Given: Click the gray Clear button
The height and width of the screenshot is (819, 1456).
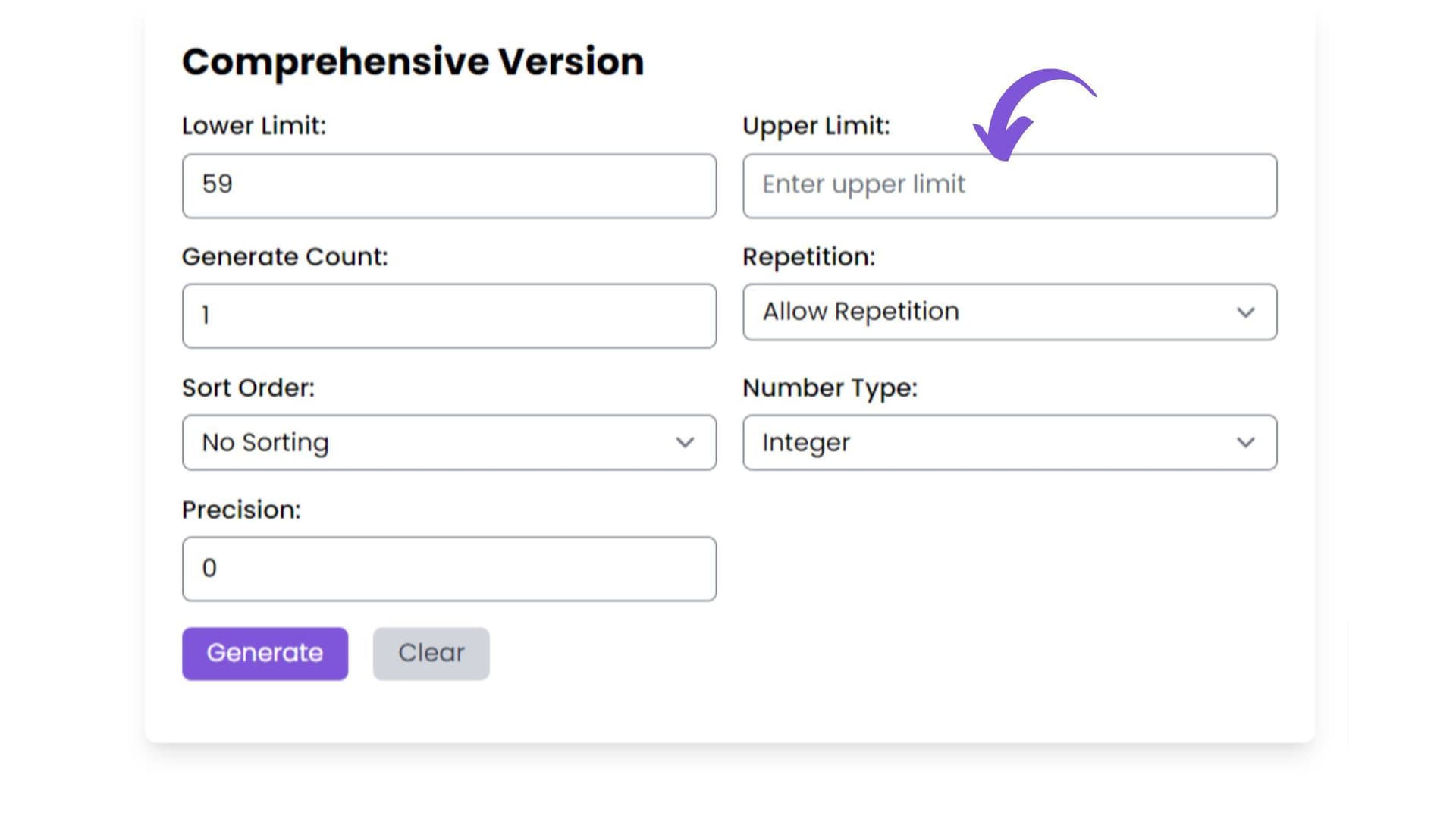Looking at the screenshot, I should tap(431, 653).
